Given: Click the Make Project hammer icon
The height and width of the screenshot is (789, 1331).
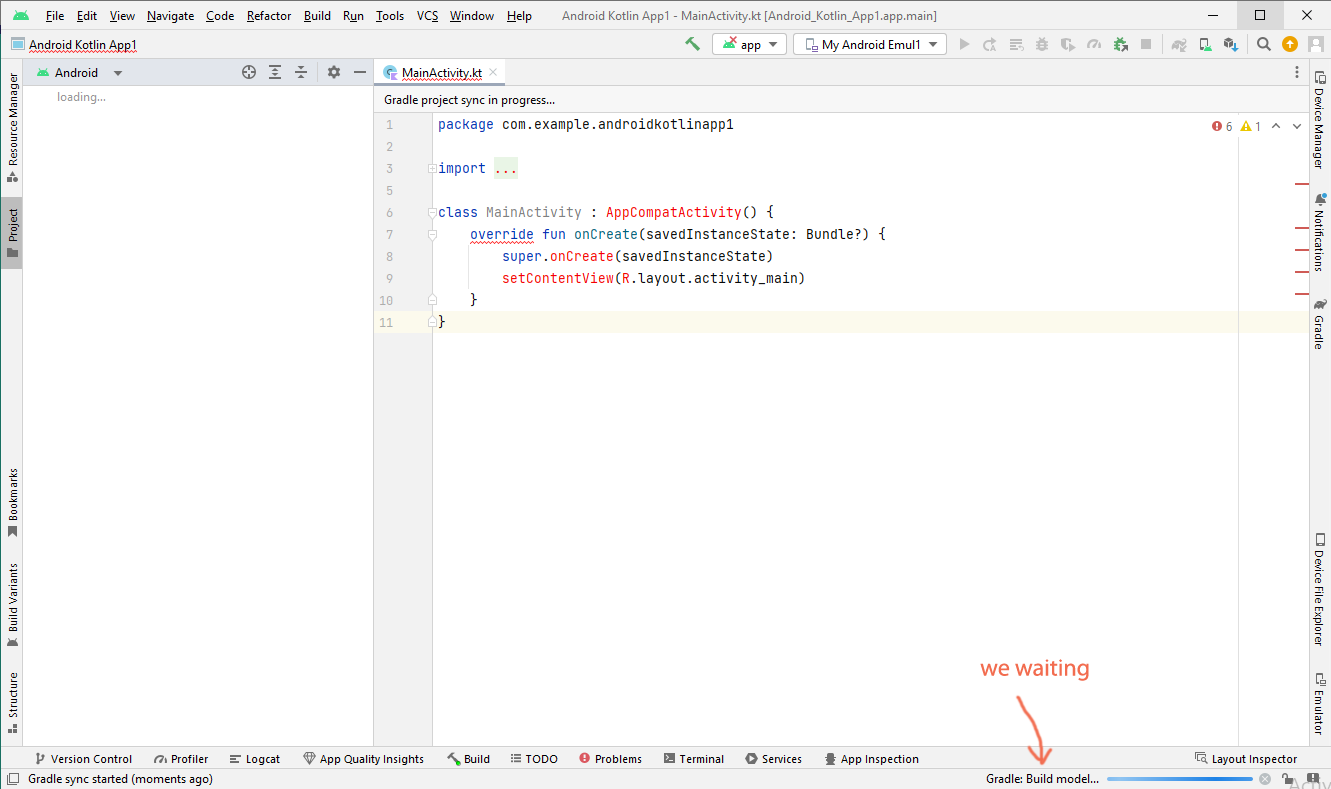Looking at the screenshot, I should (x=692, y=44).
